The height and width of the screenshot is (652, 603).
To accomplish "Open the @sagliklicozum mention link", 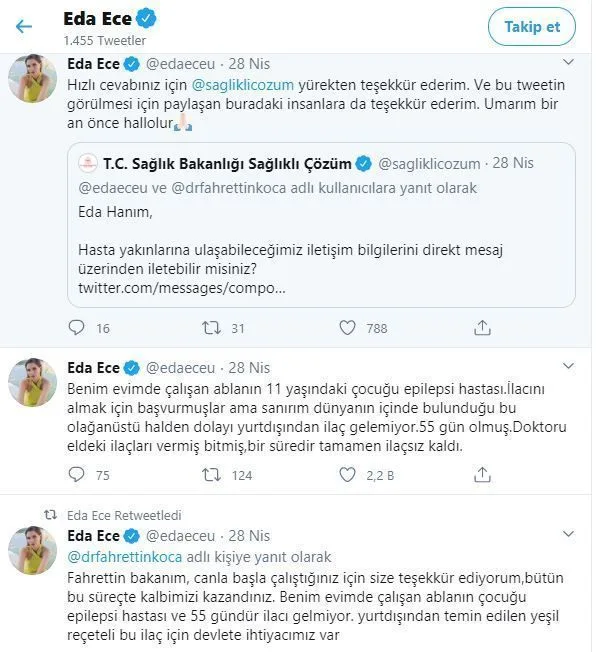I will (243, 85).
